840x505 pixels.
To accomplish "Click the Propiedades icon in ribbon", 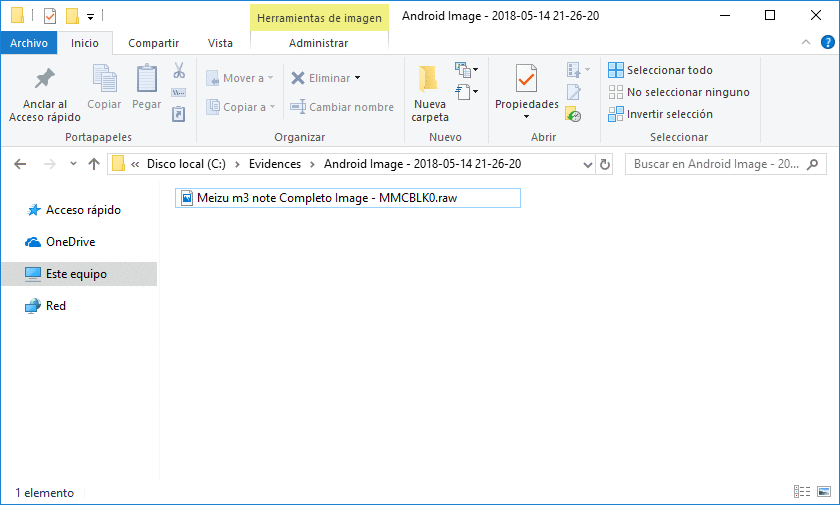I will (526, 80).
